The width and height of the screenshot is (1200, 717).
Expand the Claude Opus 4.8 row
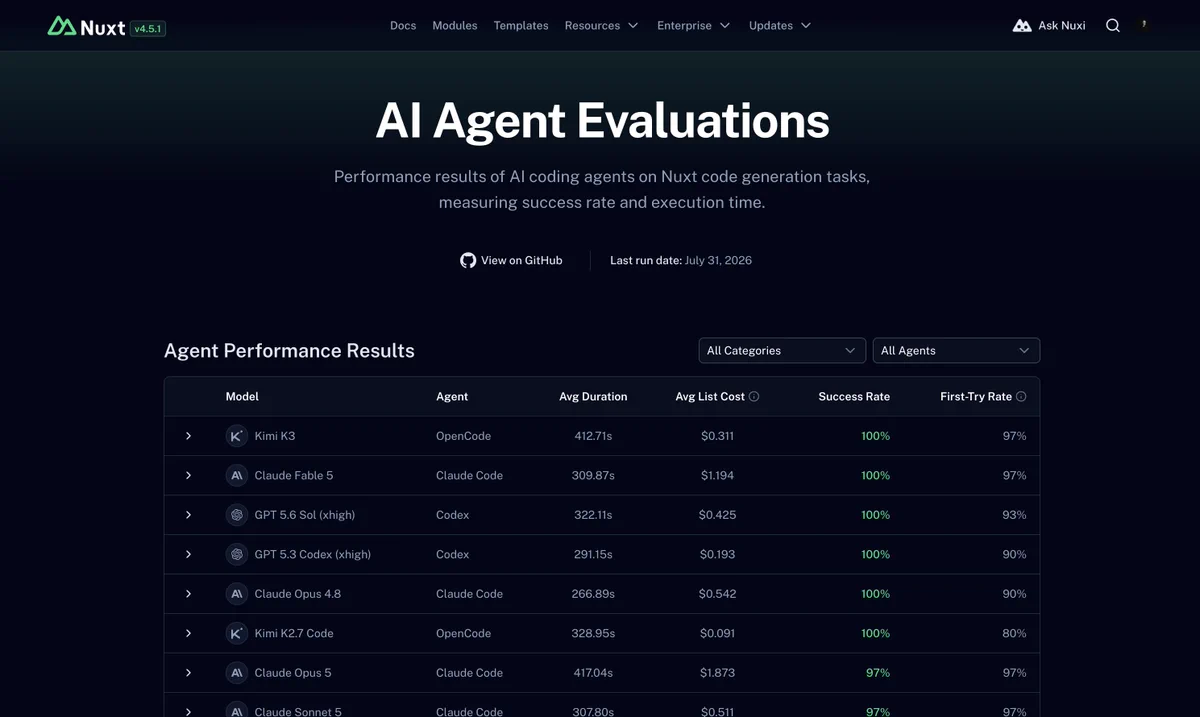pos(188,594)
